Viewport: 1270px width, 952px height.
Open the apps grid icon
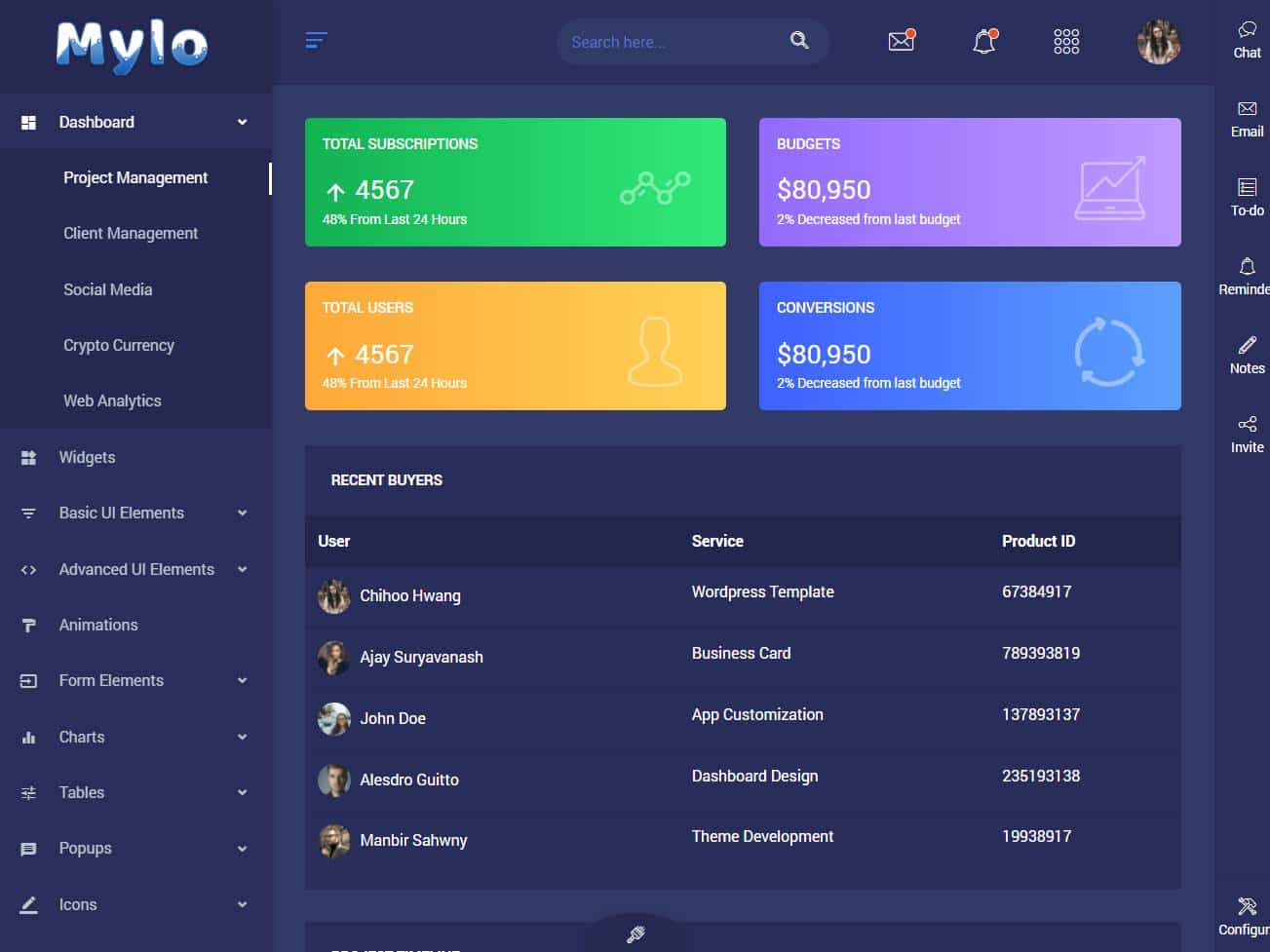1065,41
